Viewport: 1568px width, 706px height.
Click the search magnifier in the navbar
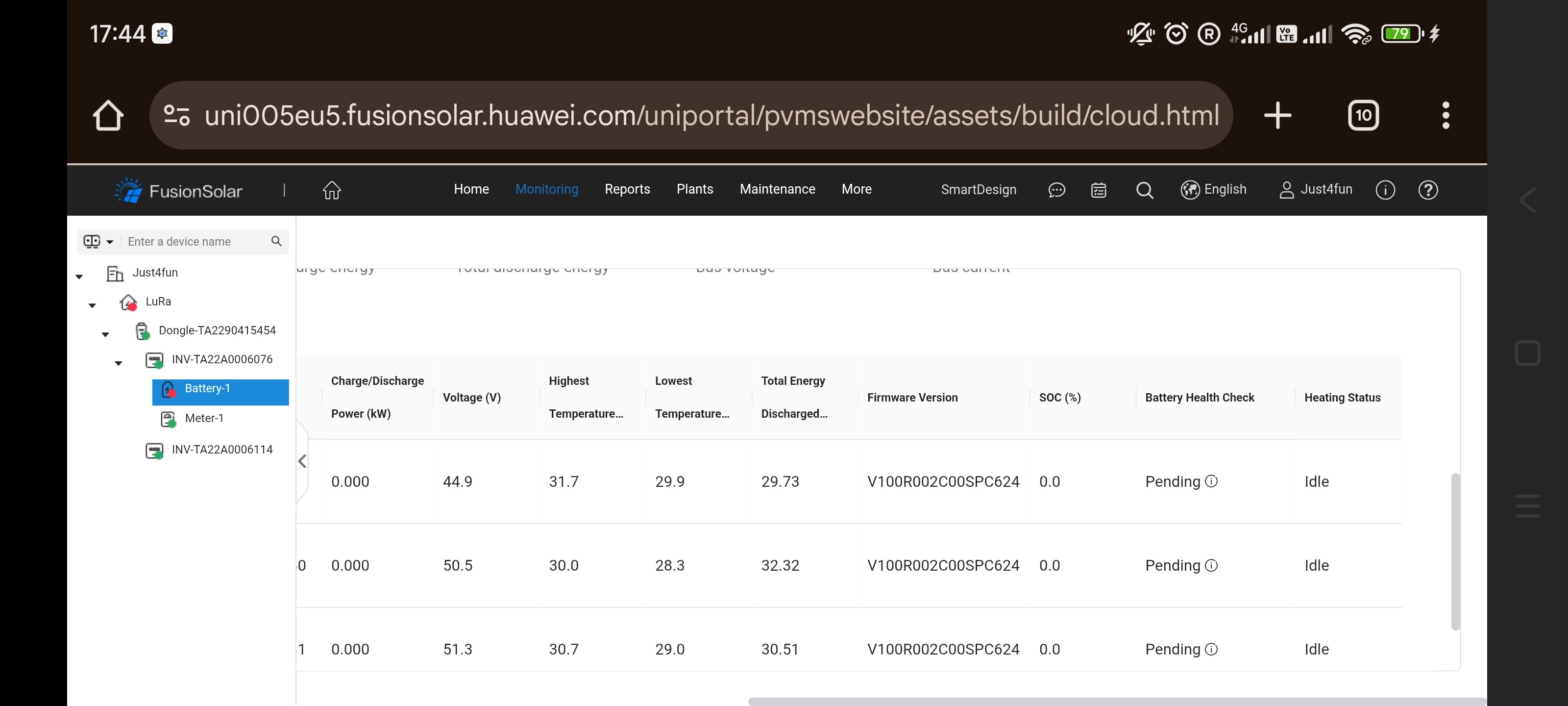pos(1144,190)
